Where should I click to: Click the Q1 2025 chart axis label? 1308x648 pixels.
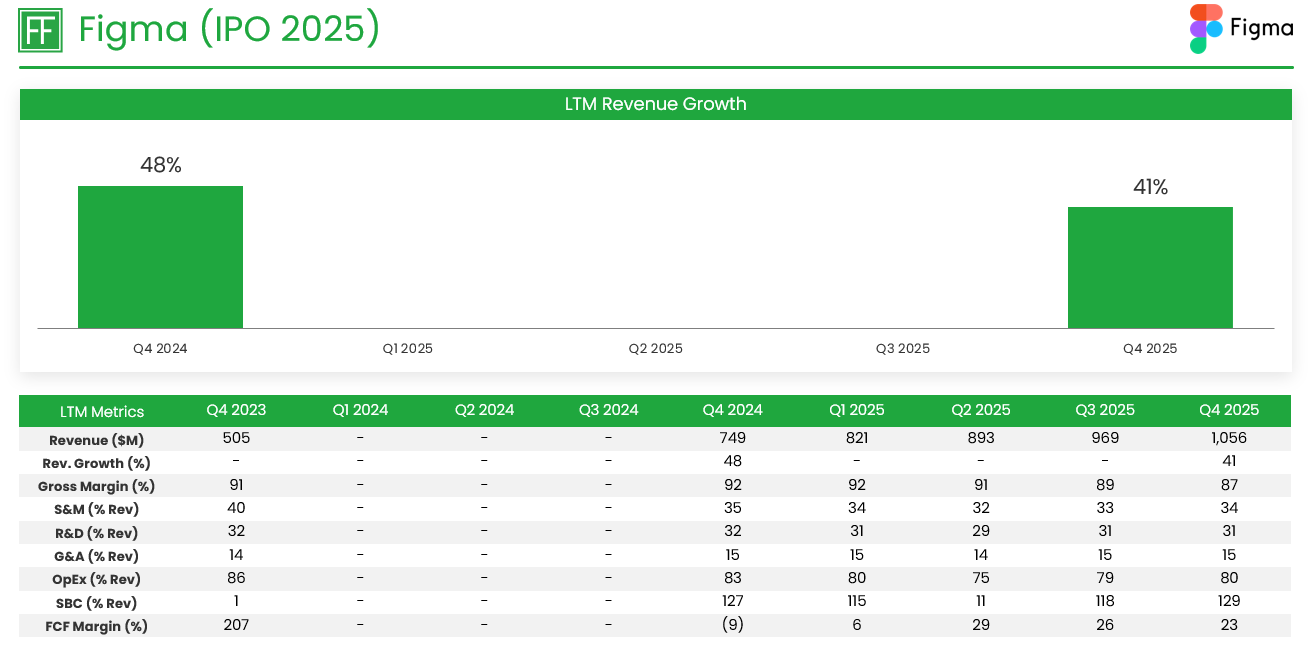(408, 349)
